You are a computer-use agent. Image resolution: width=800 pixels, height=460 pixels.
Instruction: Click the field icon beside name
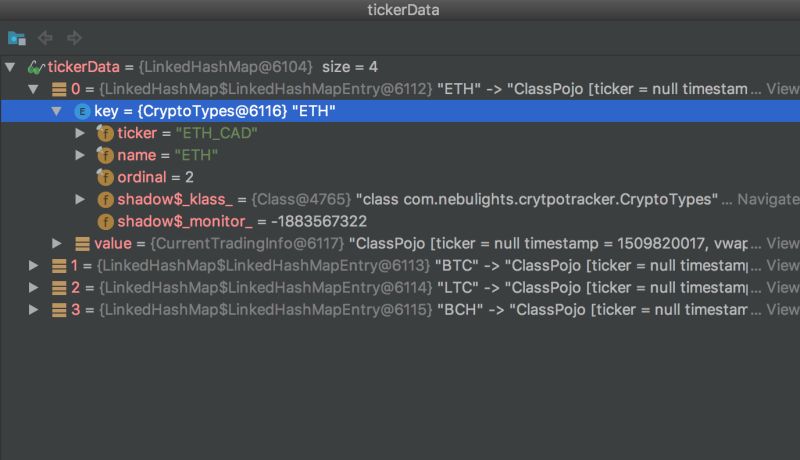(105, 155)
